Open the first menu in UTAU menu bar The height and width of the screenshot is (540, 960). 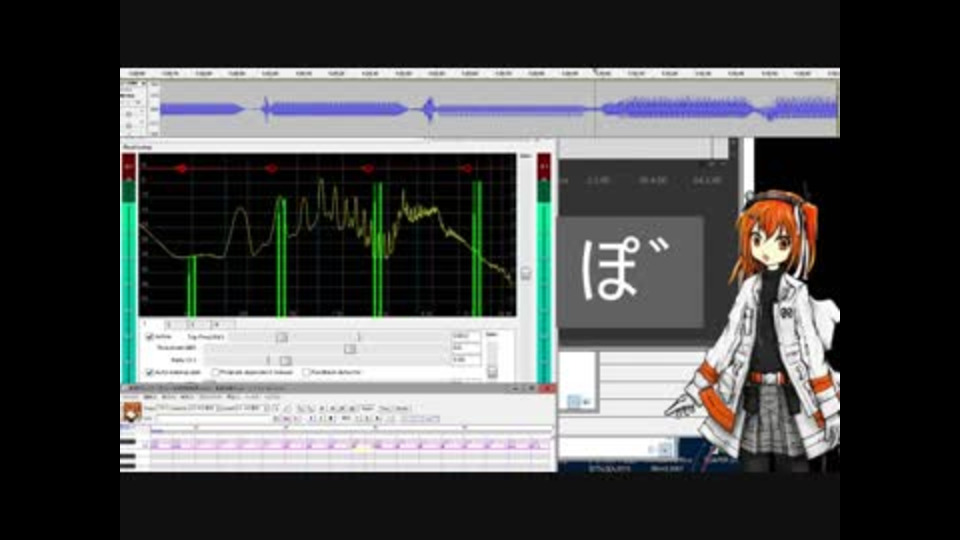point(130,397)
